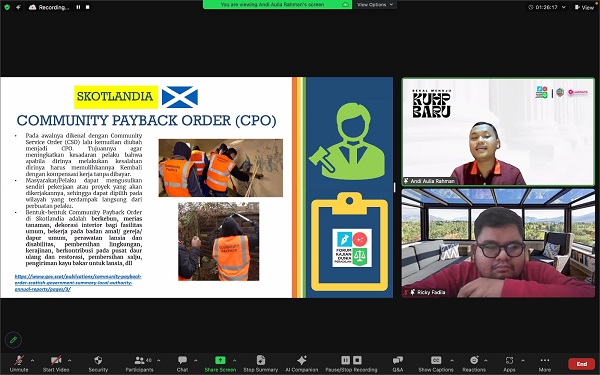Open AI Companion sparkle icon

point(302,360)
